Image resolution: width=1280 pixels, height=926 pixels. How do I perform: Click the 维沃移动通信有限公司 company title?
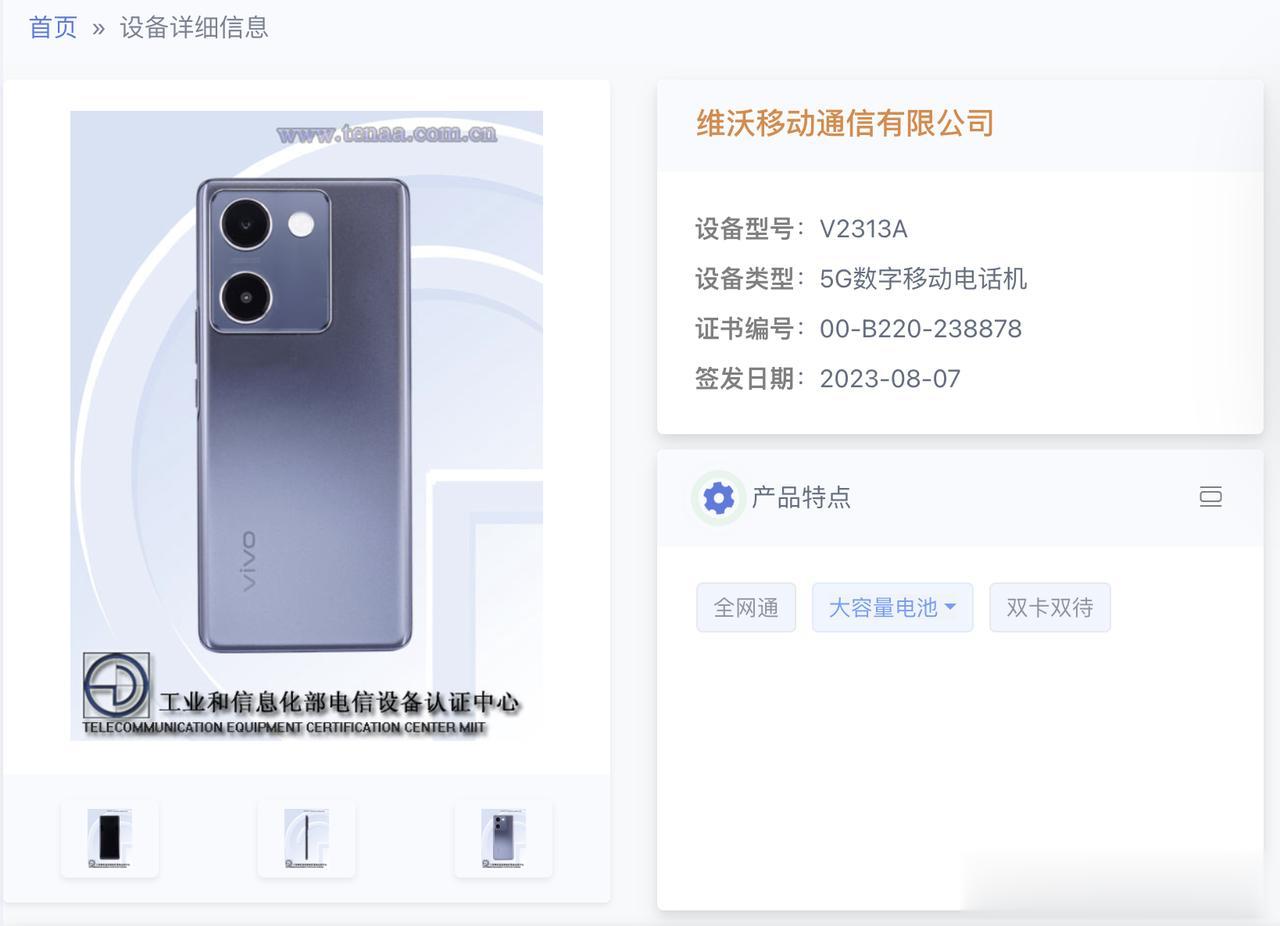pyautogui.click(x=845, y=123)
